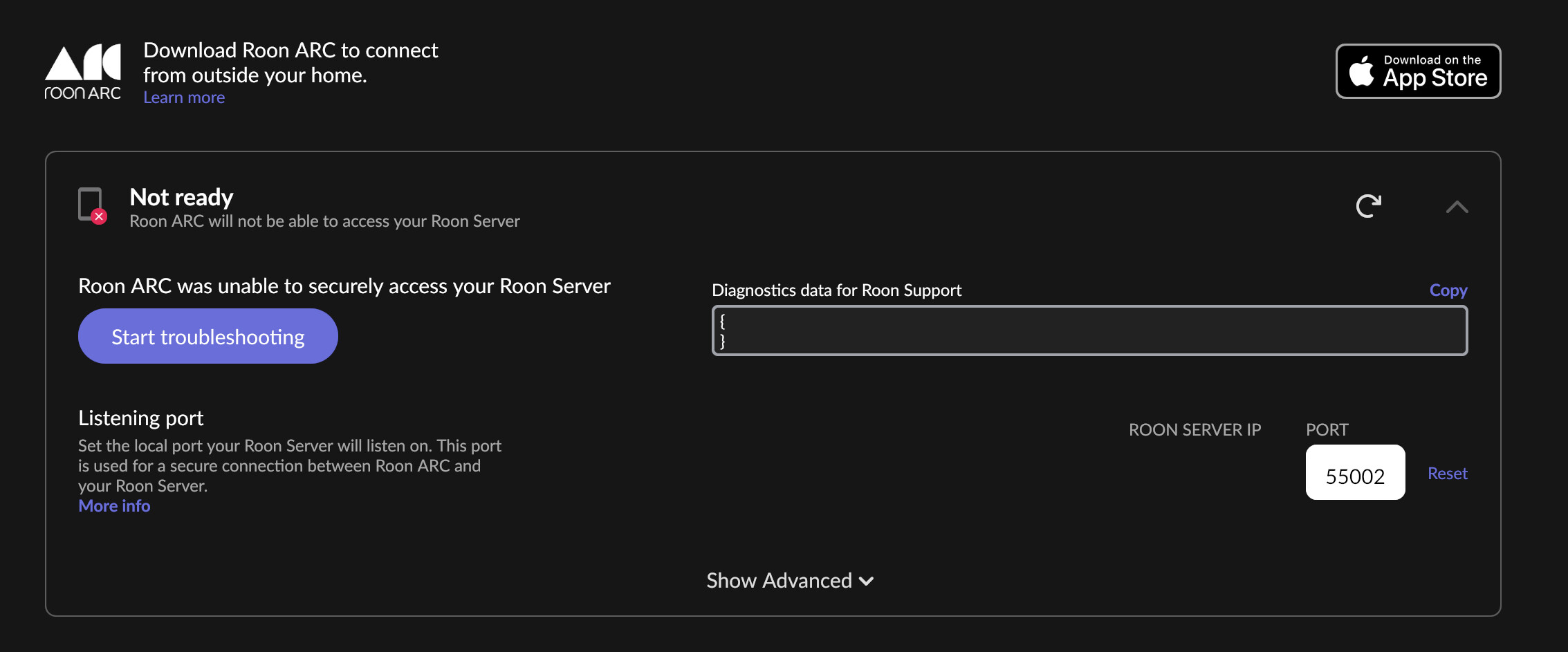Viewport: 1568px width, 652px height.
Task: Click the Not ready device status icon
Action: pyautogui.click(x=92, y=205)
